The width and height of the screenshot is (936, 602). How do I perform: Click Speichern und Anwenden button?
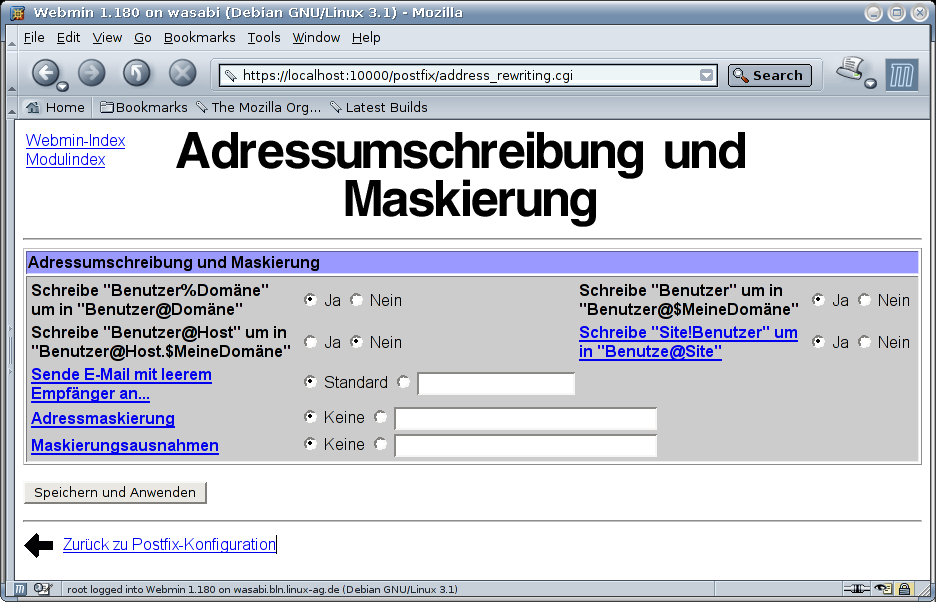pos(115,493)
